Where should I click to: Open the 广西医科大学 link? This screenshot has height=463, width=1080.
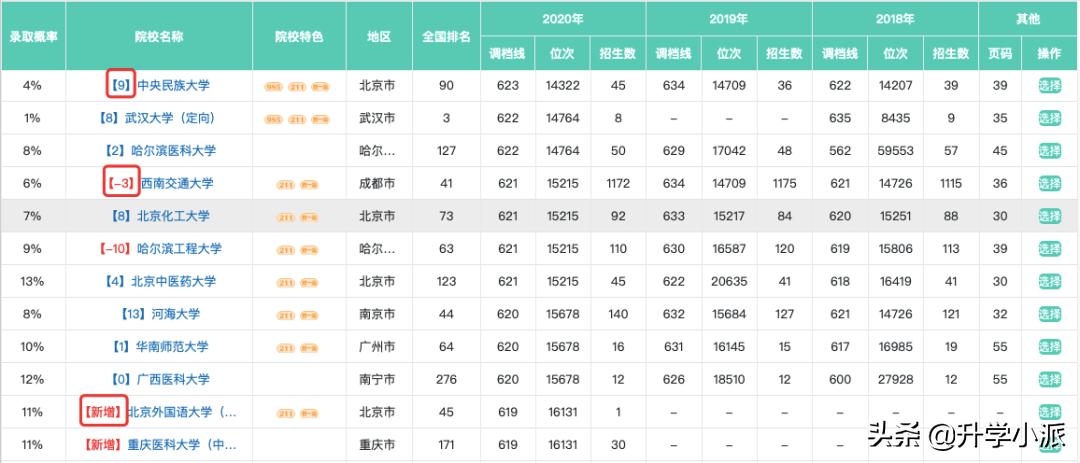click(174, 379)
